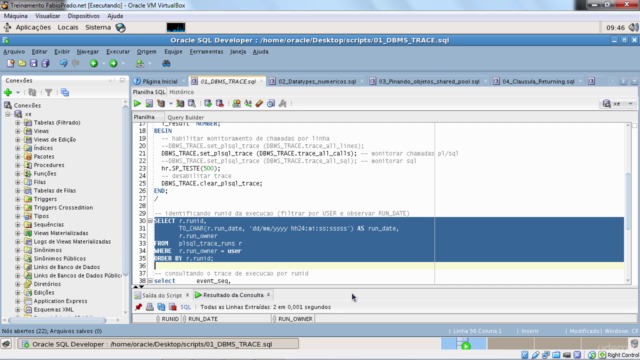Open the Sistema menu in top panel

tap(98, 27)
